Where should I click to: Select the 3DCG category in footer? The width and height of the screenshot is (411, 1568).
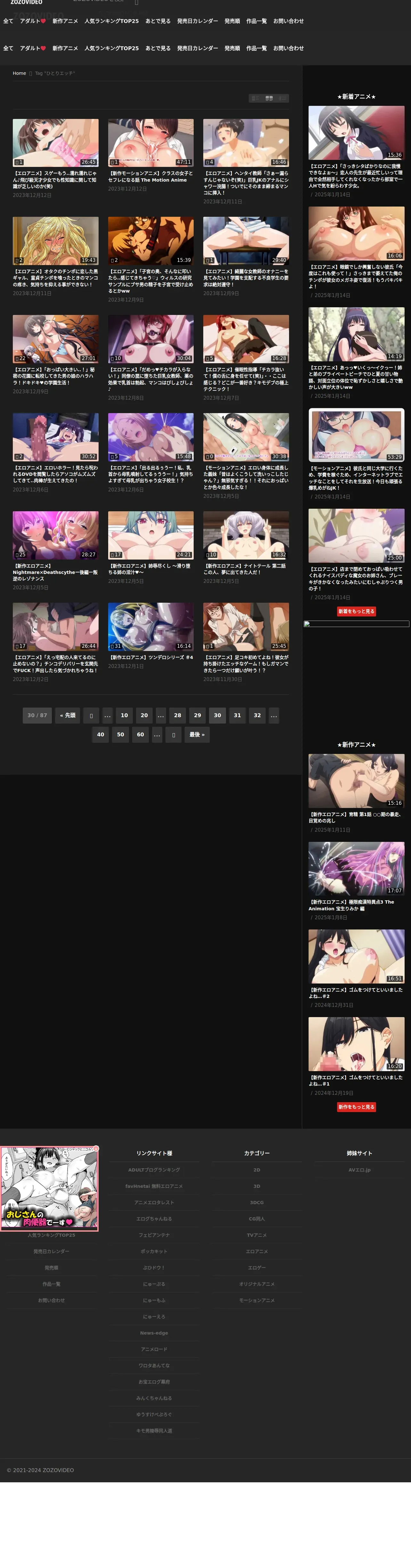[257, 1203]
